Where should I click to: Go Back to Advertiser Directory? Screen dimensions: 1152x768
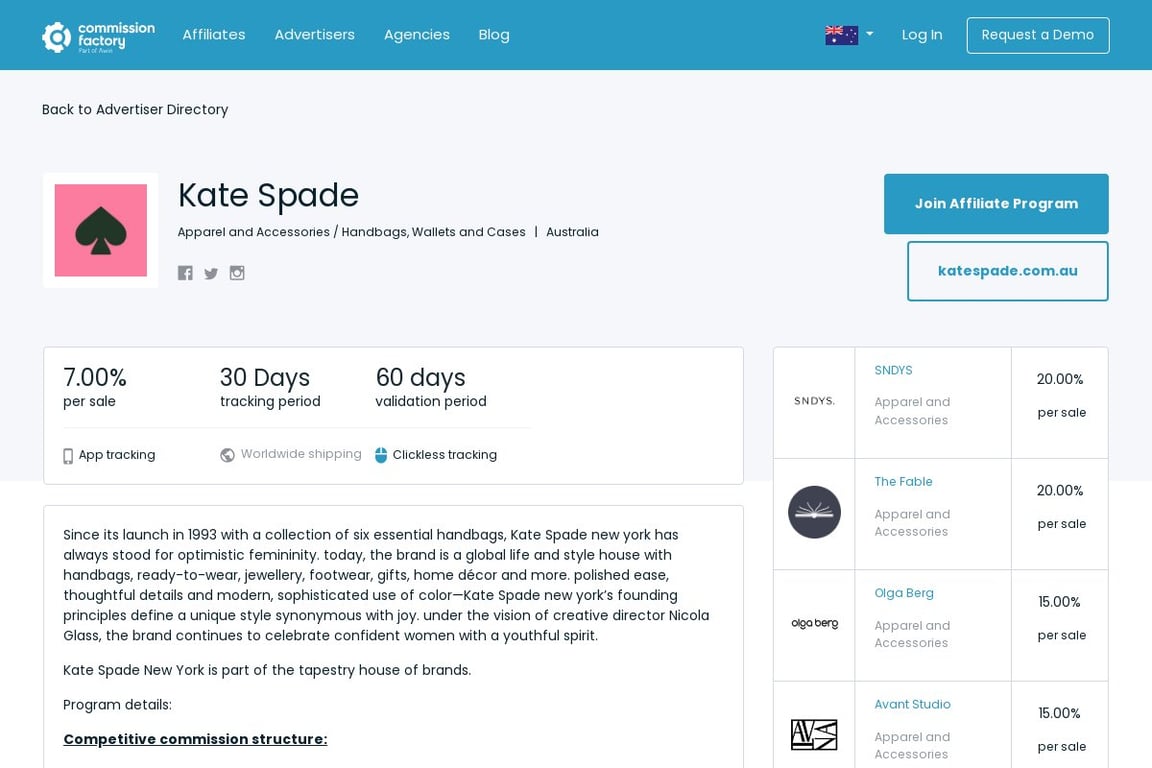(x=135, y=110)
